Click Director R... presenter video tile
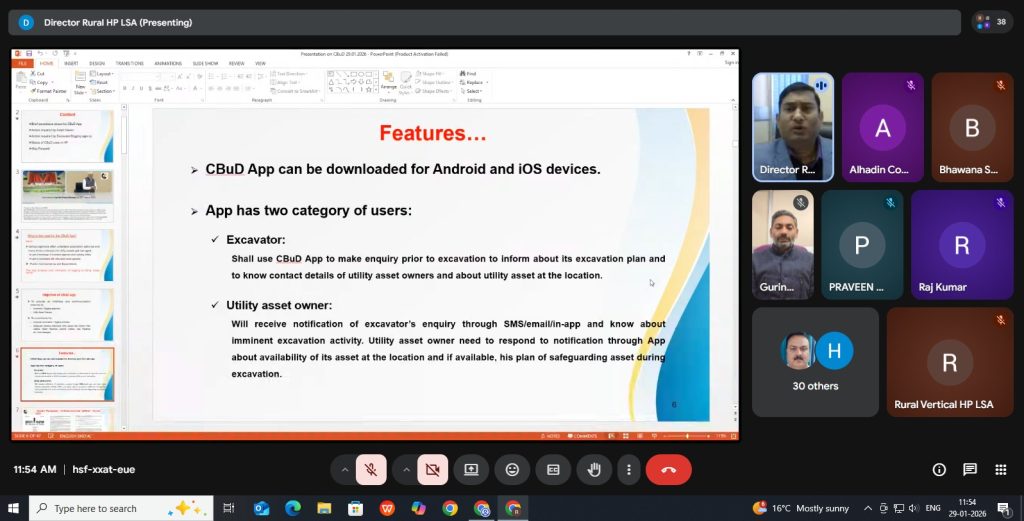 tap(793, 127)
